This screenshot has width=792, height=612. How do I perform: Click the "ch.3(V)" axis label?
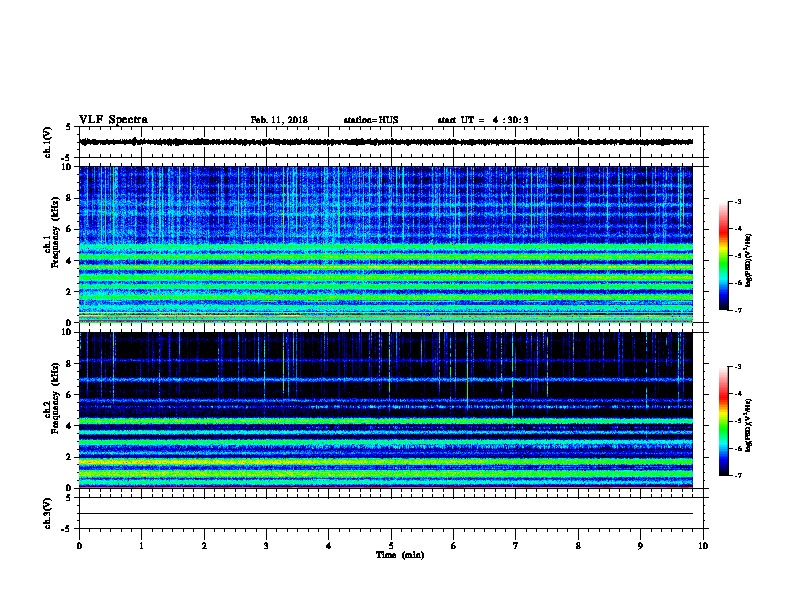coord(48,513)
